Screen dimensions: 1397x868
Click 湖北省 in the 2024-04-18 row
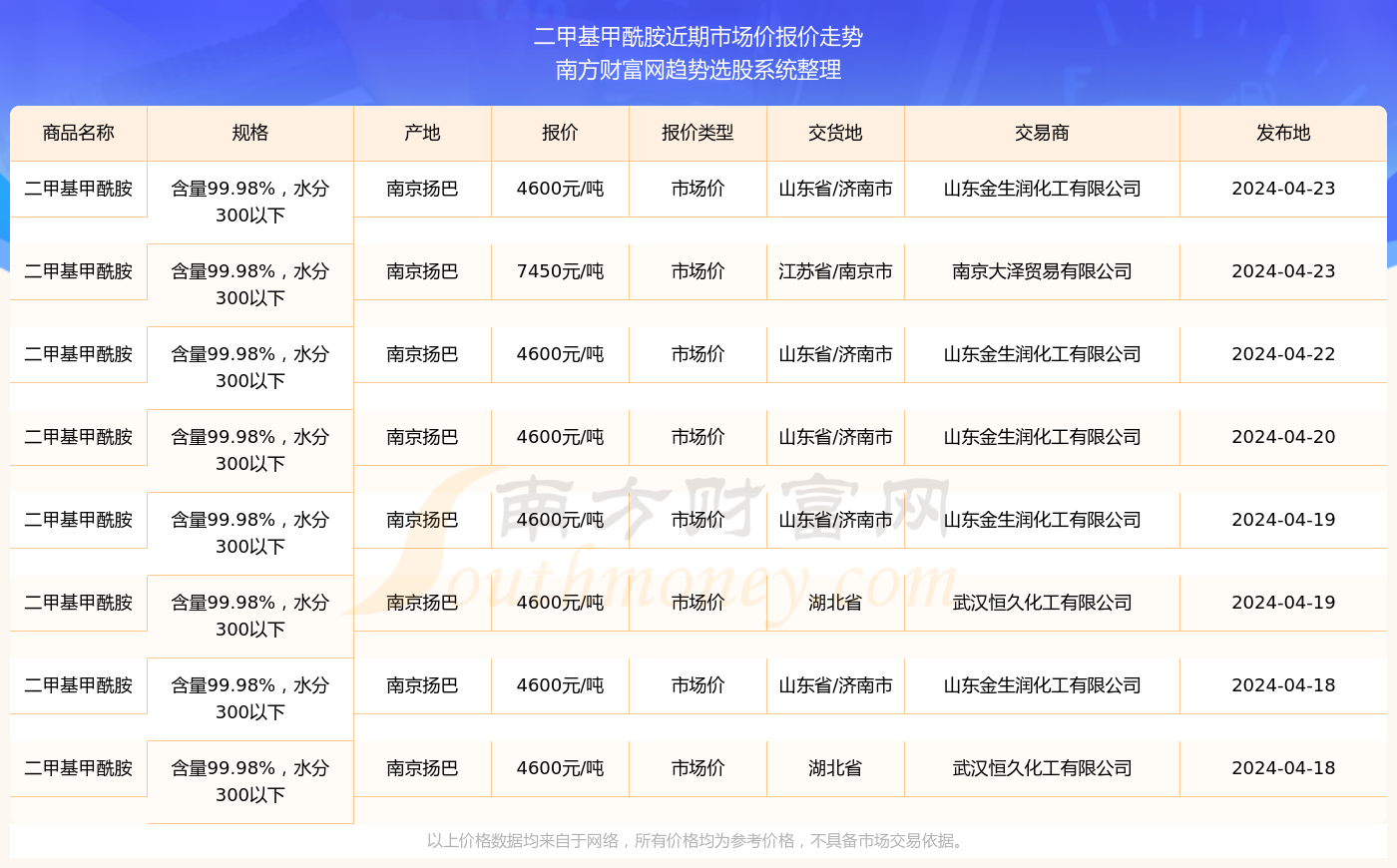835,768
